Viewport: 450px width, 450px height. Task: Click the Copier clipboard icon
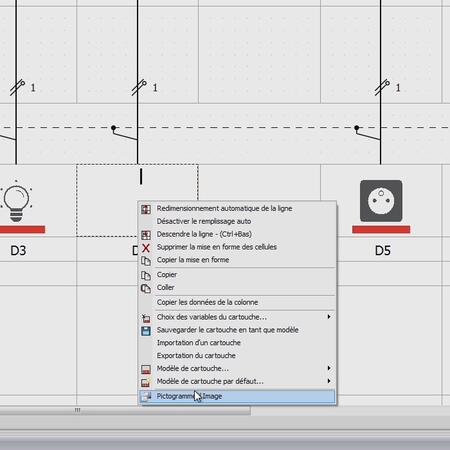point(146,275)
